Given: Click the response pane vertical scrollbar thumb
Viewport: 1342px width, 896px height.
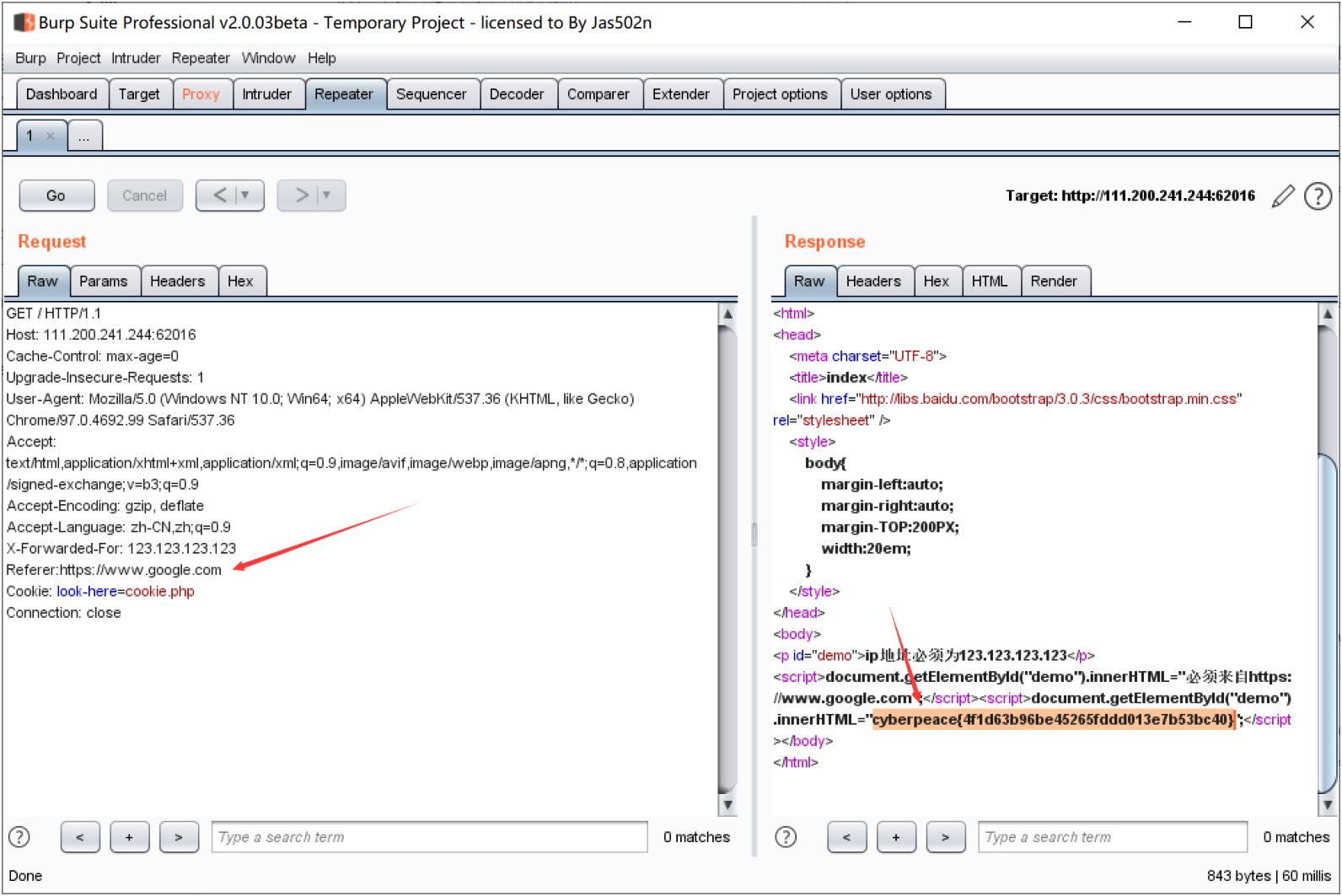Looking at the screenshot, I should (1328, 624).
